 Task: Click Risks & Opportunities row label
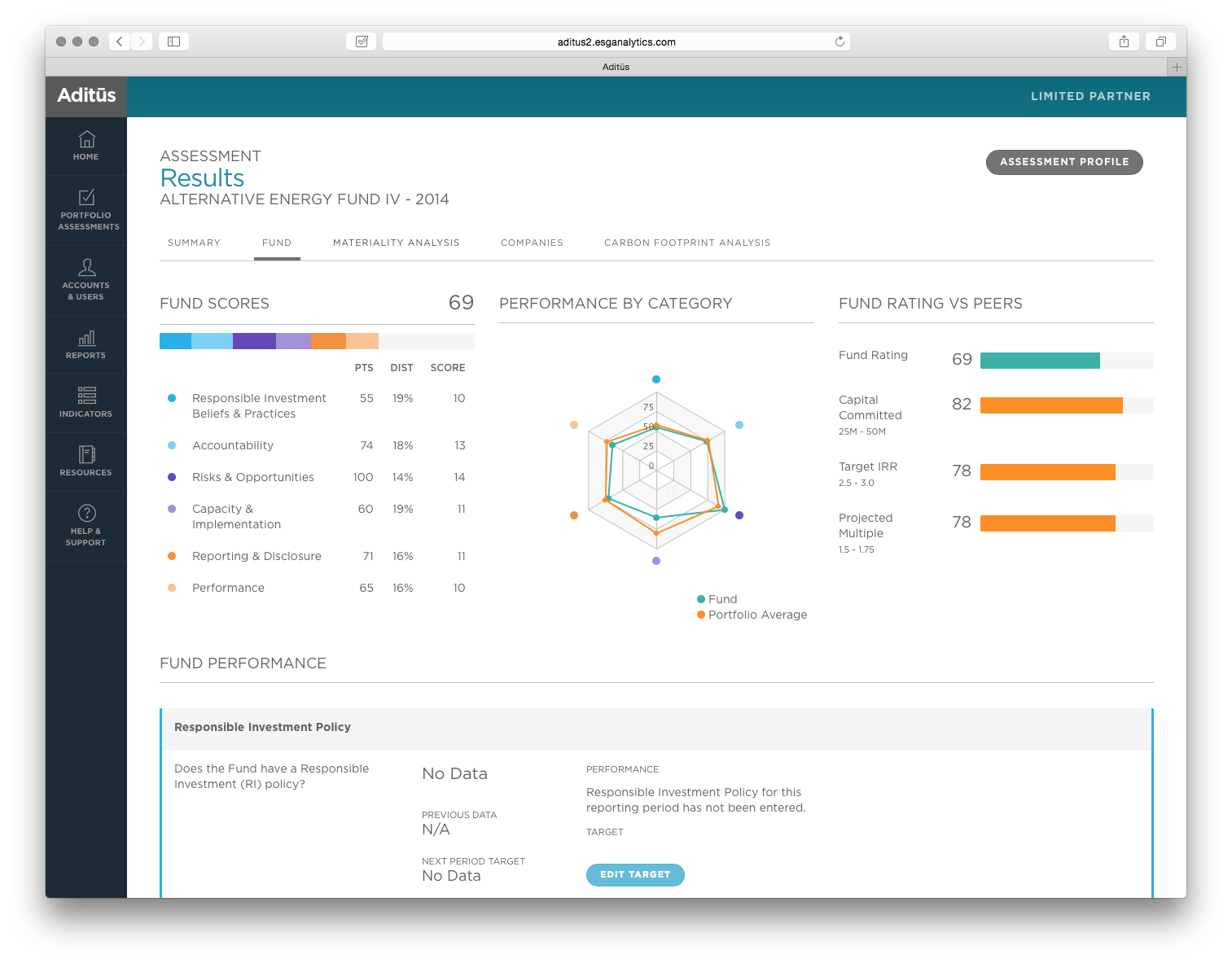253,477
